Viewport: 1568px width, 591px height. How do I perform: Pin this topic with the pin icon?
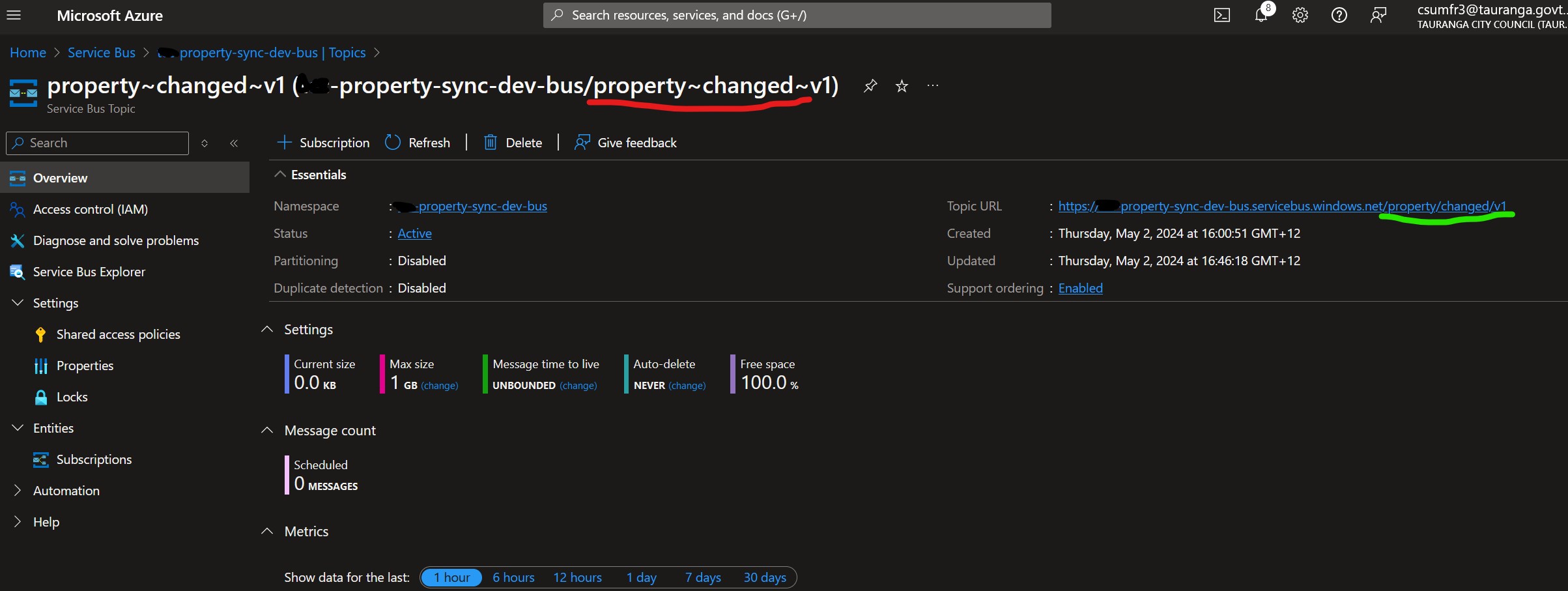point(870,86)
